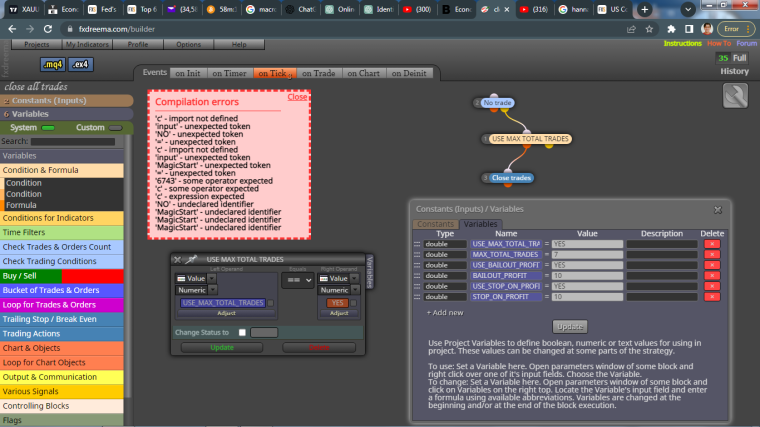Click the red Buy / Sell color block

(x=93, y=276)
